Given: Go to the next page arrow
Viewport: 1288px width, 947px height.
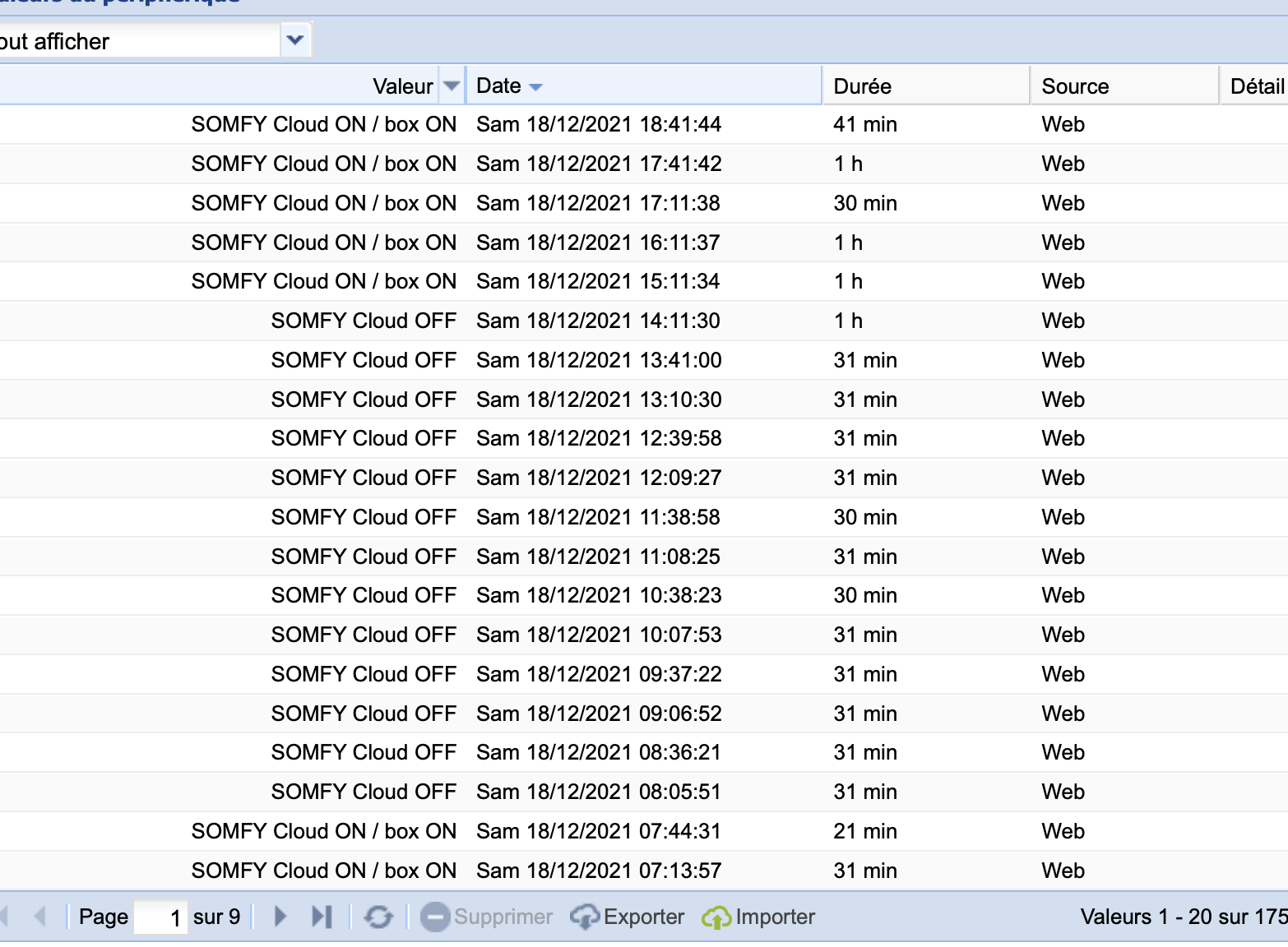Looking at the screenshot, I should coord(280,916).
